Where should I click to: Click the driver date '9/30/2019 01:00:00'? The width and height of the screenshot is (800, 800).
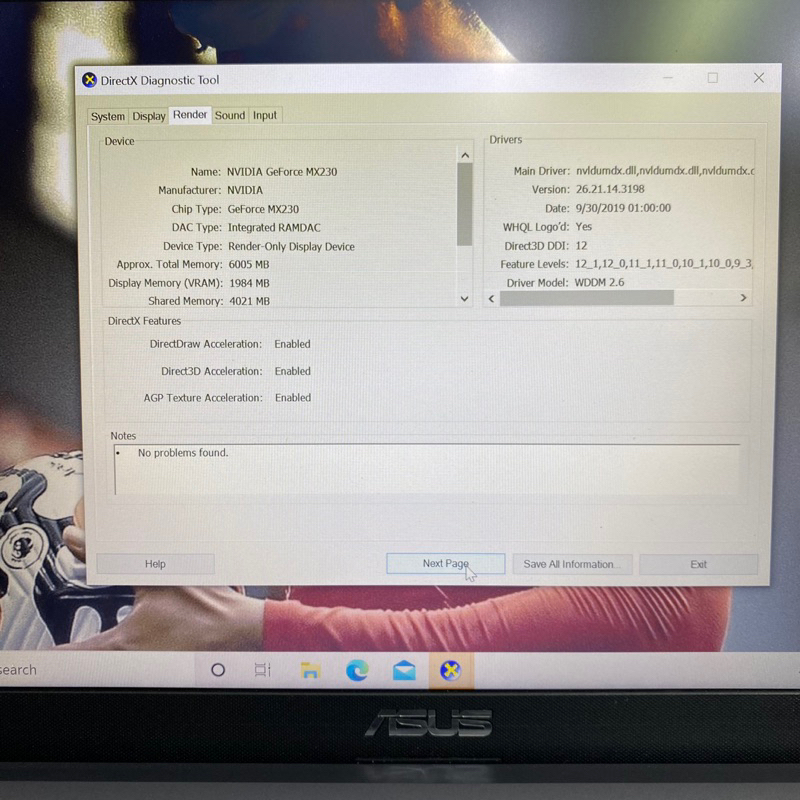tap(623, 208)
